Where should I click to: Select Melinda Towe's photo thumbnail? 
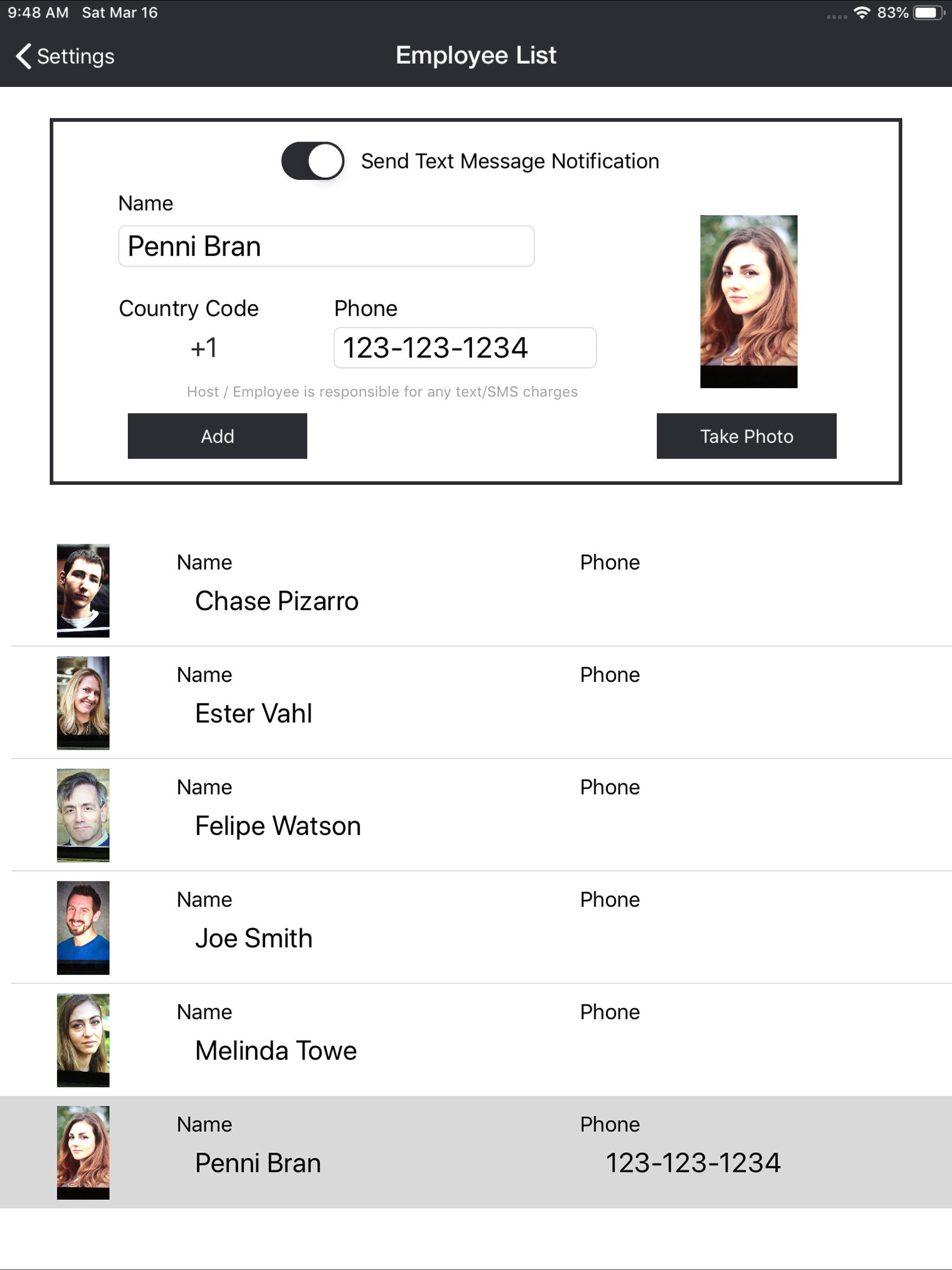pos(83,1040)
